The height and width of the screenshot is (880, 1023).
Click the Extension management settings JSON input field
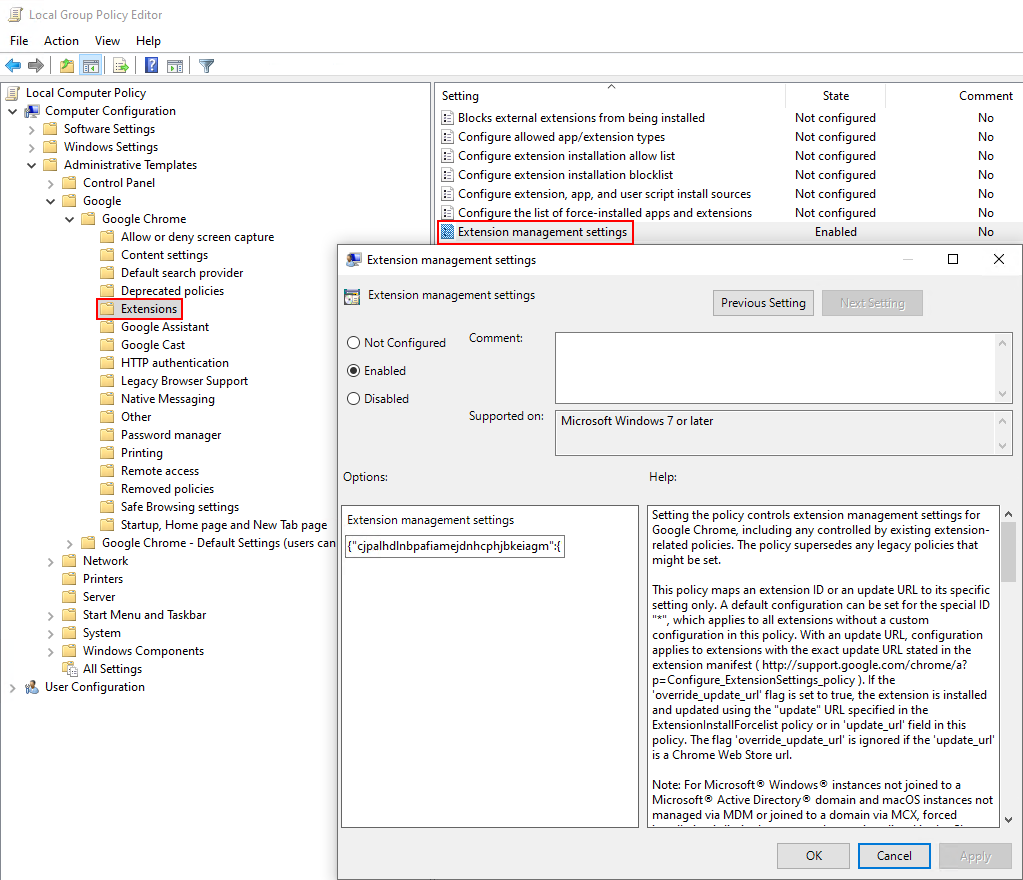455,546
